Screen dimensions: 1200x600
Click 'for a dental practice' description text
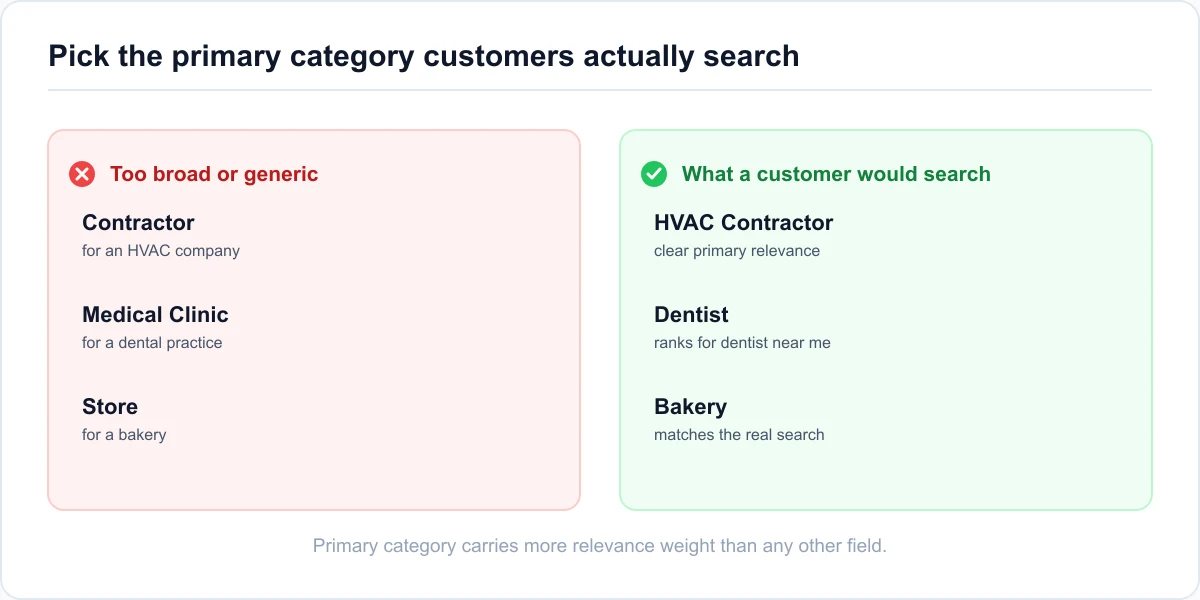[152, 343]
